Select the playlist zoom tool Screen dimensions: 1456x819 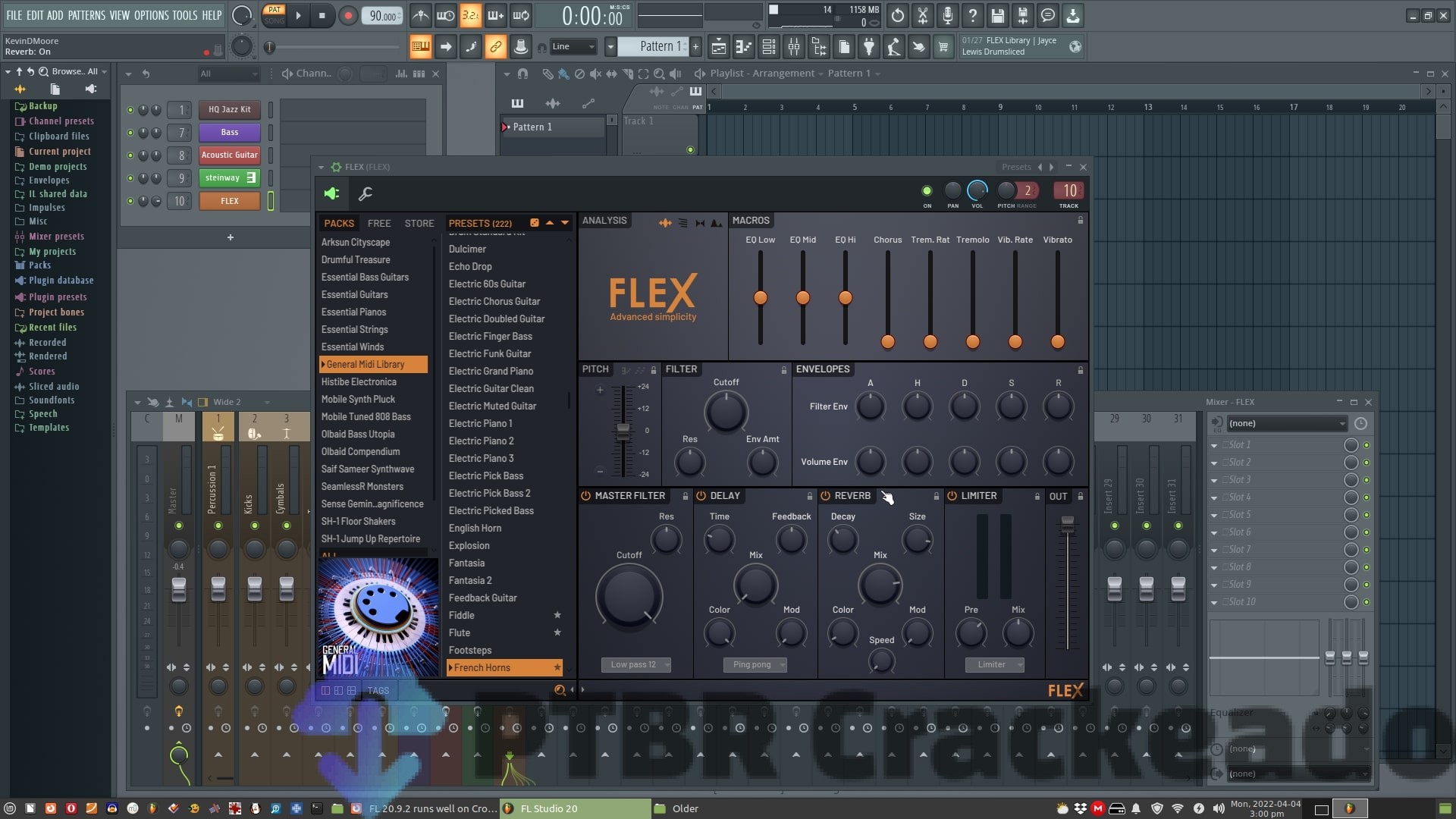pyautogui.click(x=659, y=74)
